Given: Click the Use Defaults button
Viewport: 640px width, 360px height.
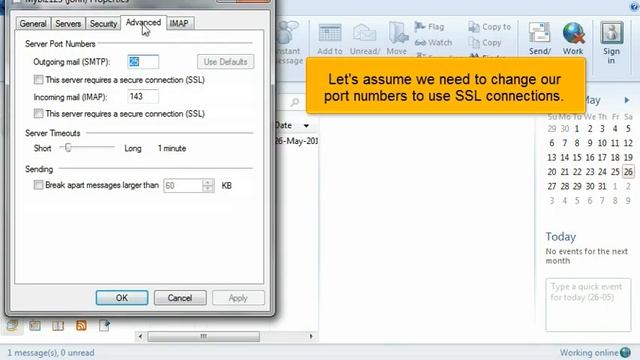Looking at the screenshot, I should pos(225,62).
